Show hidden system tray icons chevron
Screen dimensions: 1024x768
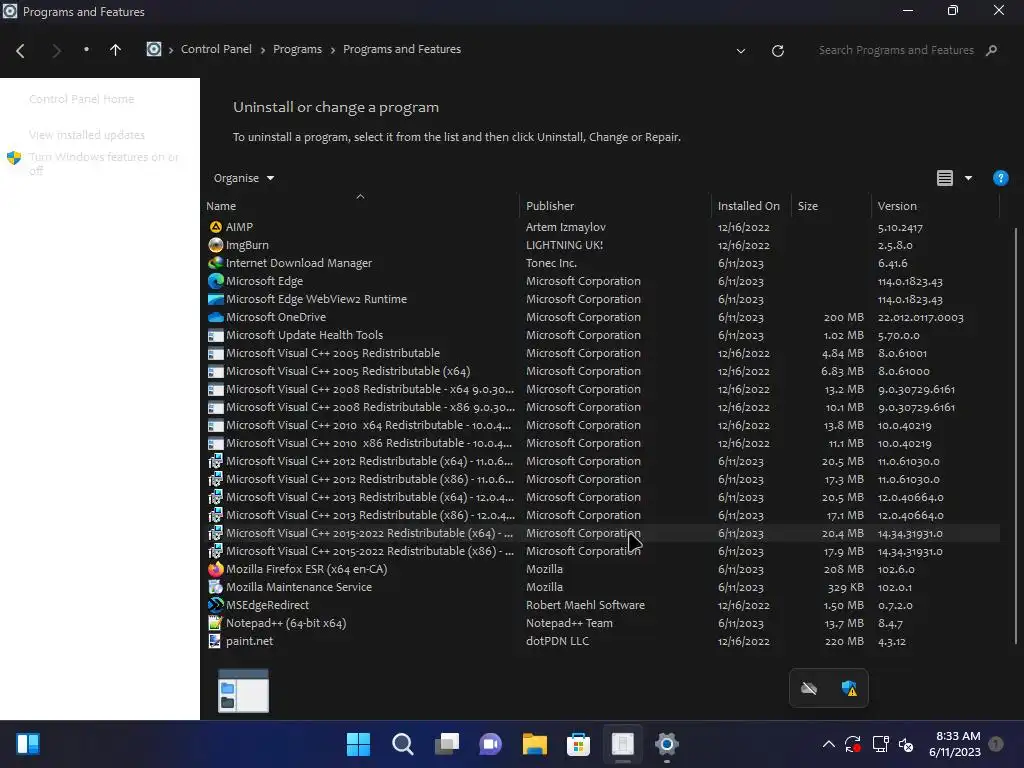828,744
